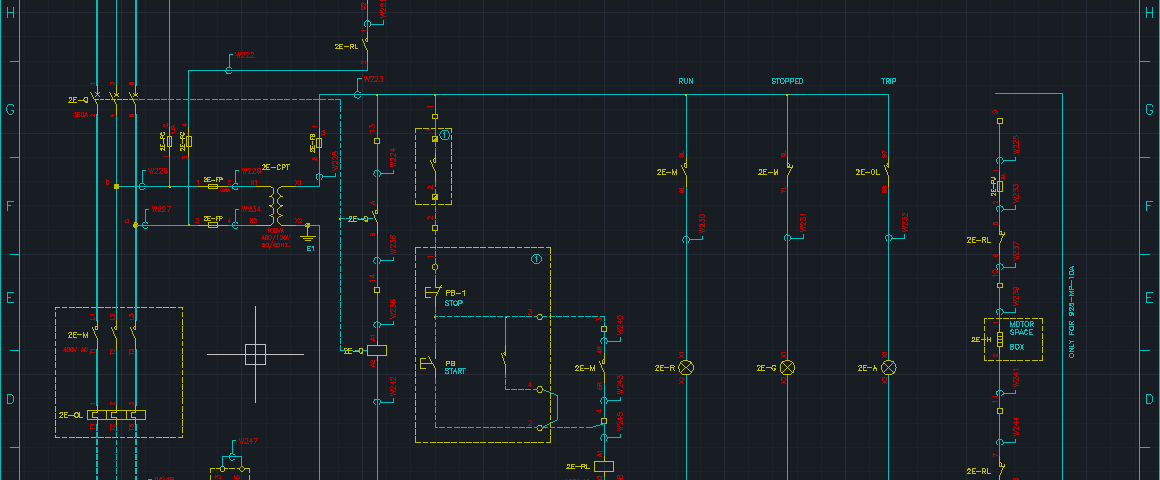This screenshot has width=1160, height=480.
Task: Click the 2E-R run indicator lamp symbol
Action: coord(686,368)
